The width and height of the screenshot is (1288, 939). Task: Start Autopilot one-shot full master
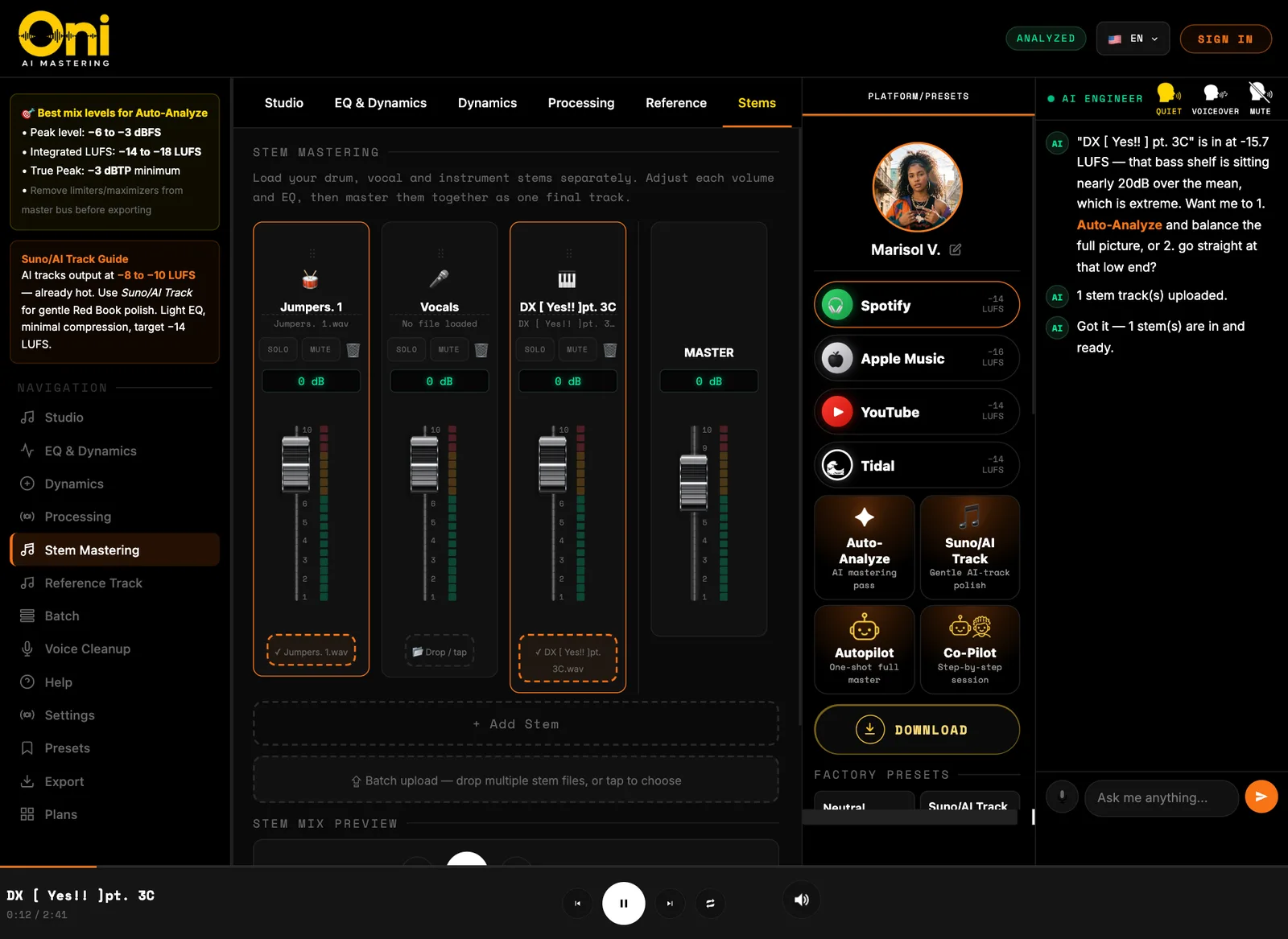(865, 649)
